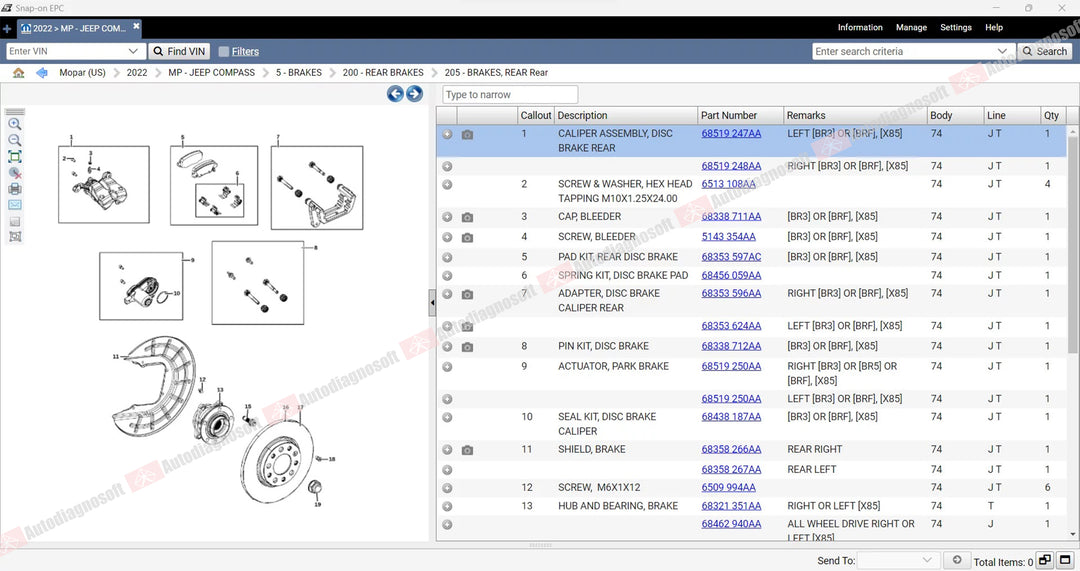Screen dimensions: 1080x571
Task: Click the single window icon in status bar
Action: click(x=1065, y=560)
